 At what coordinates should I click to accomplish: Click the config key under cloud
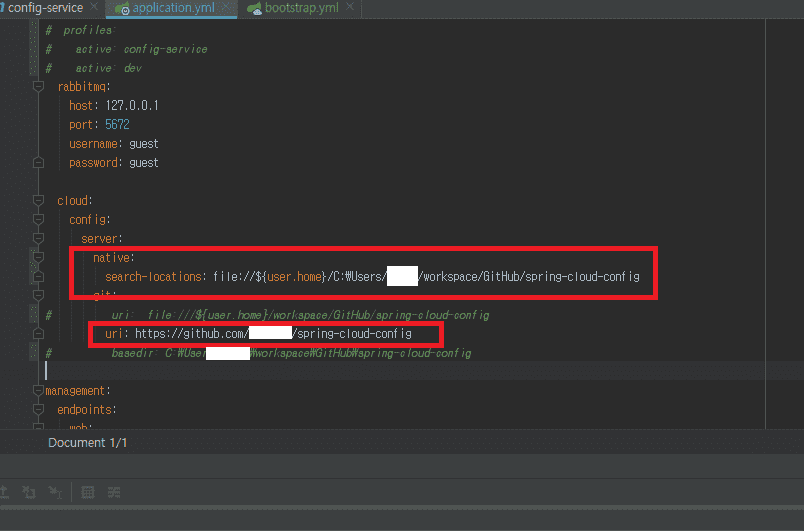[x=87, y=220]
